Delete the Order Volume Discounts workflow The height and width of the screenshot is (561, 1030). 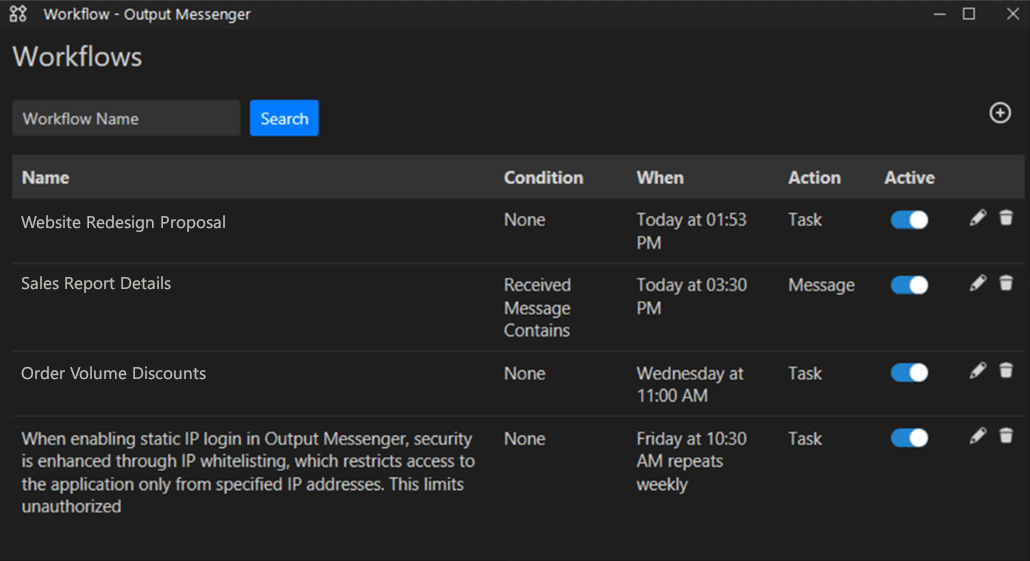pyautogui.click(x=1006, y=370)
